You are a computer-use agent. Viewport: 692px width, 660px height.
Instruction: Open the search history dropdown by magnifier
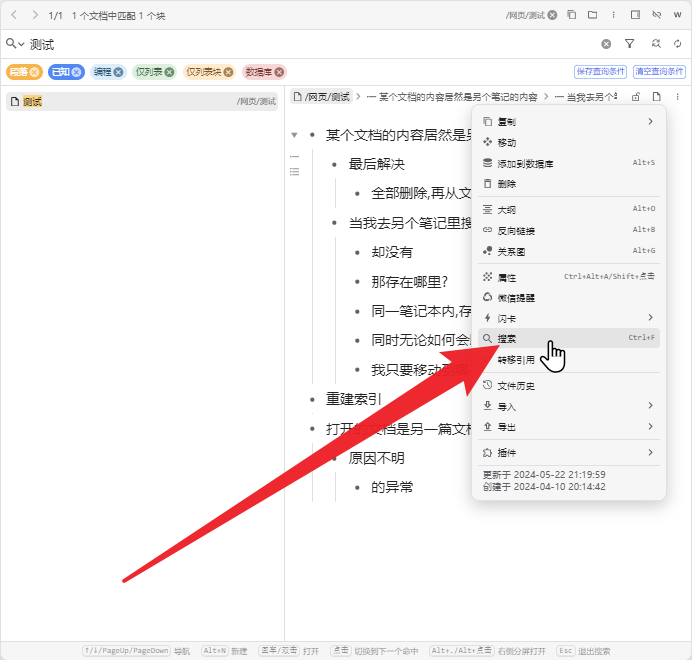(x=15, y=43)
